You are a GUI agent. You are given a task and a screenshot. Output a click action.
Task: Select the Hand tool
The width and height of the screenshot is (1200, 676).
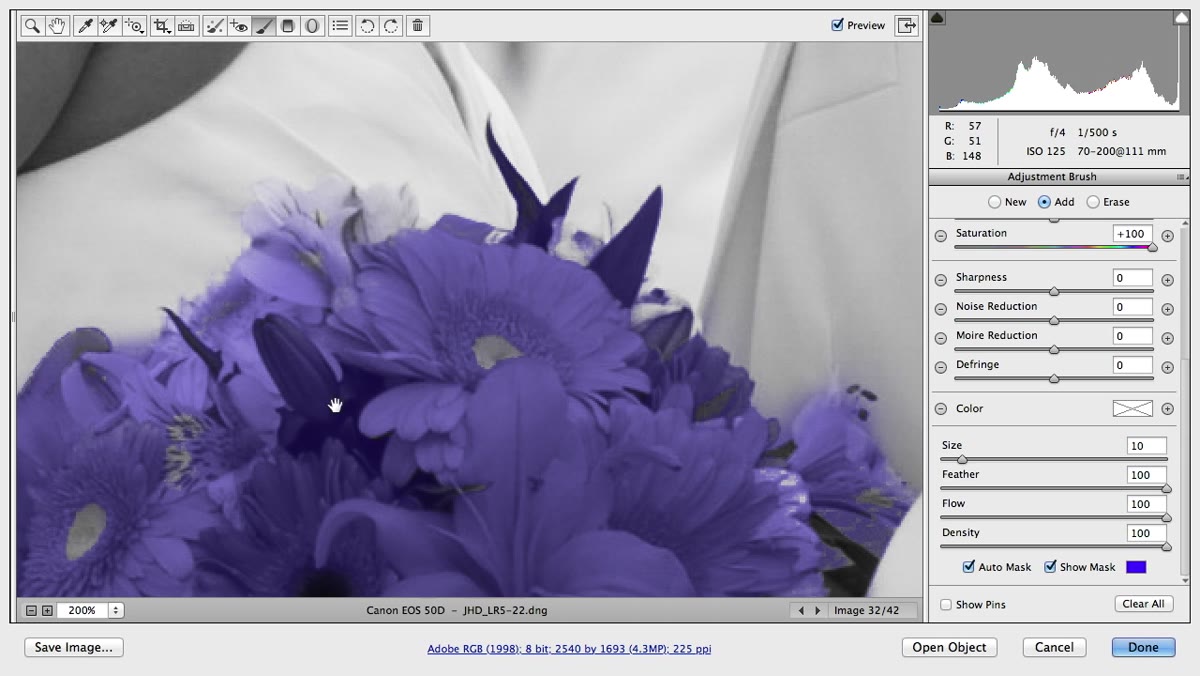(57, 26)
